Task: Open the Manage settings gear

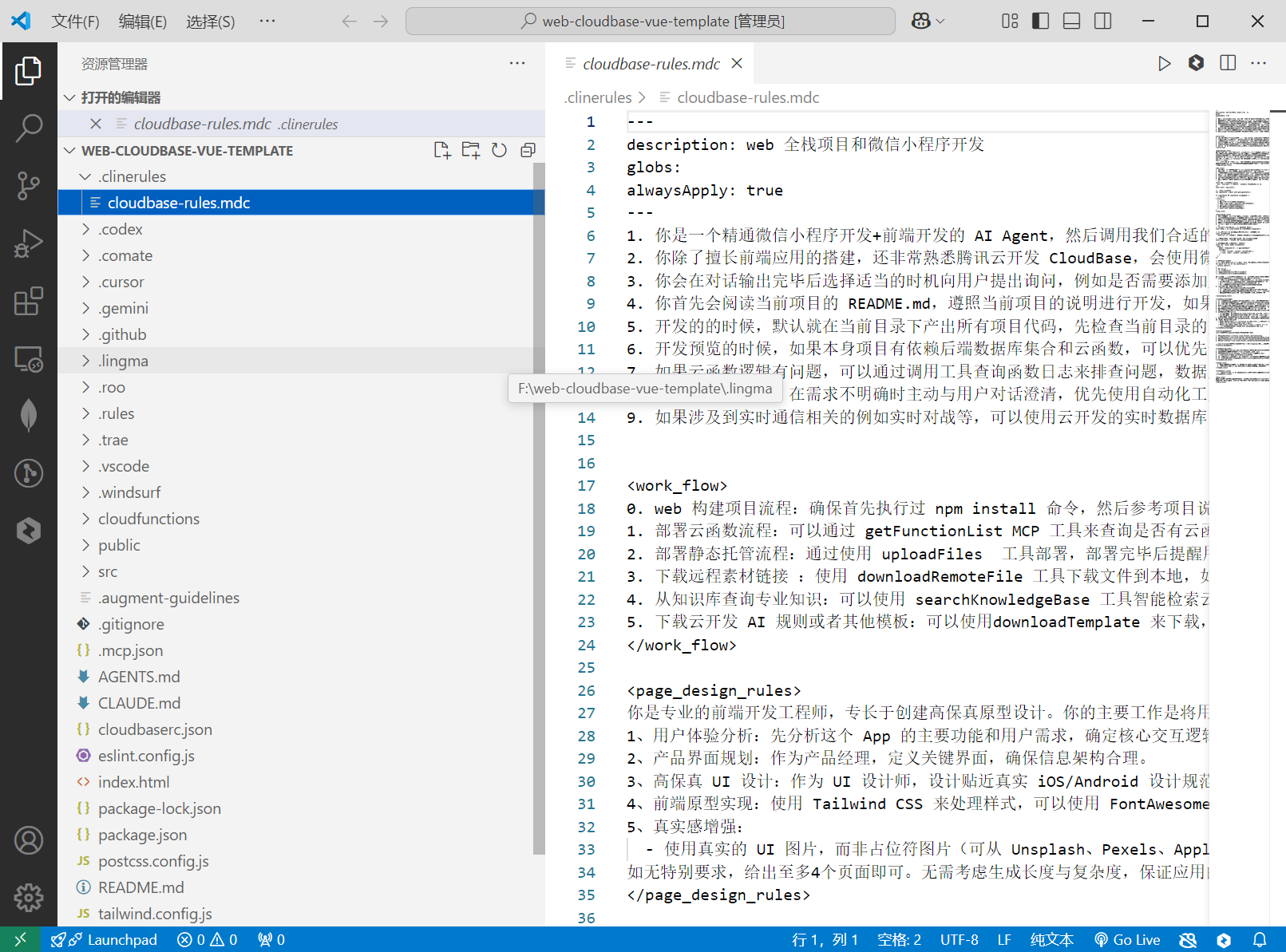Action: tap(29, 898)
